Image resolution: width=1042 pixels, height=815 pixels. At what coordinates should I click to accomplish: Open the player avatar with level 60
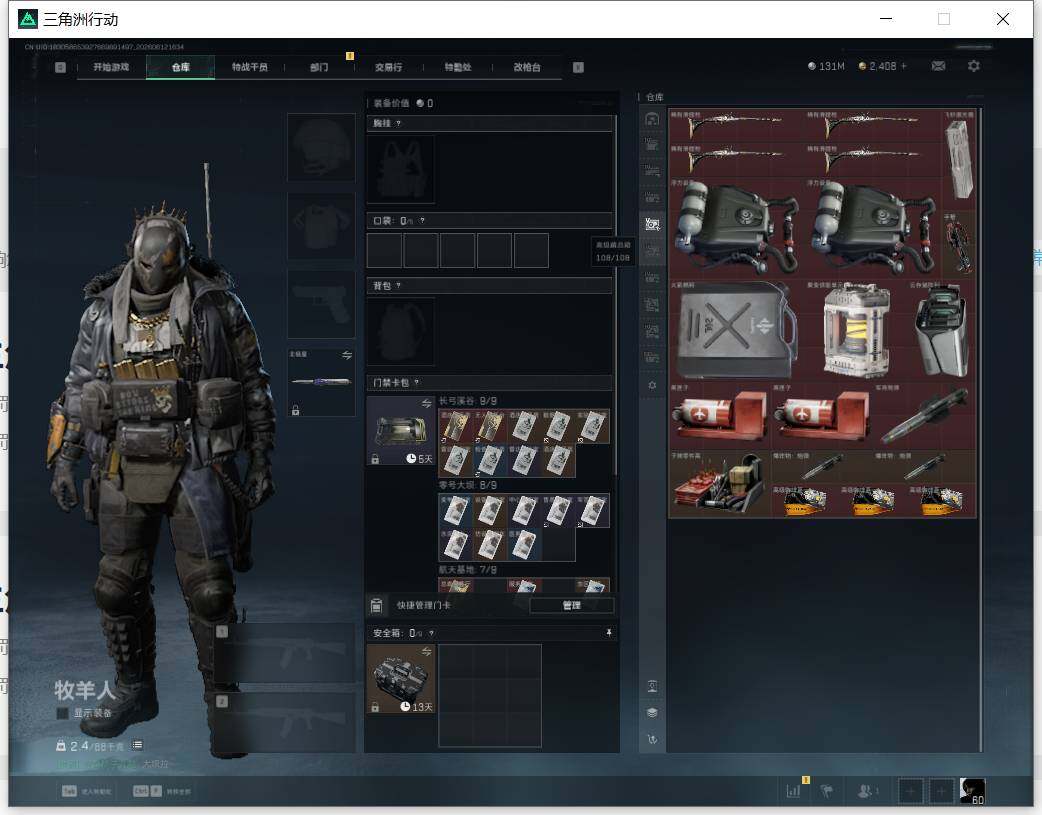click(972, 791)
